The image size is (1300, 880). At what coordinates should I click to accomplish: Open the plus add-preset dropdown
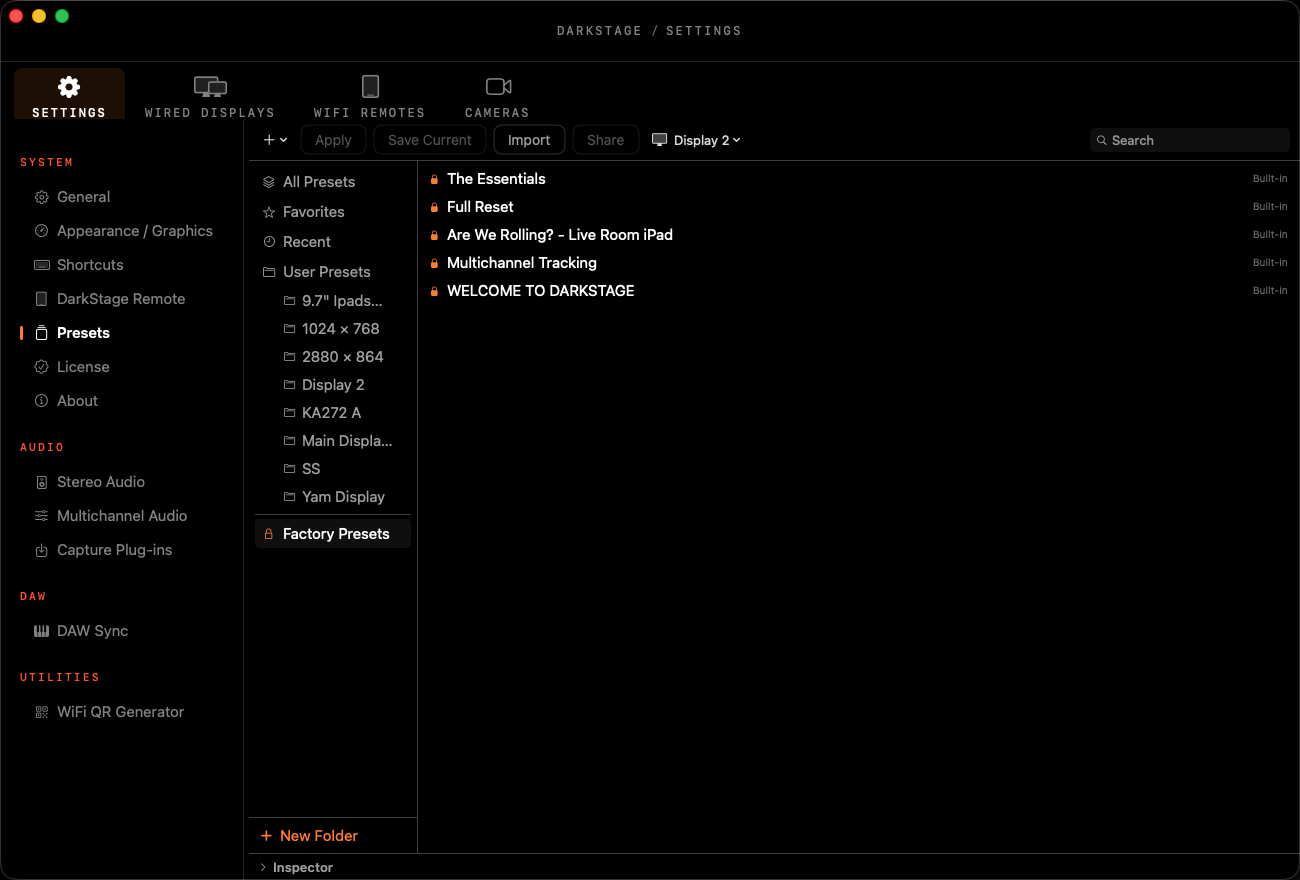[275, 140]
